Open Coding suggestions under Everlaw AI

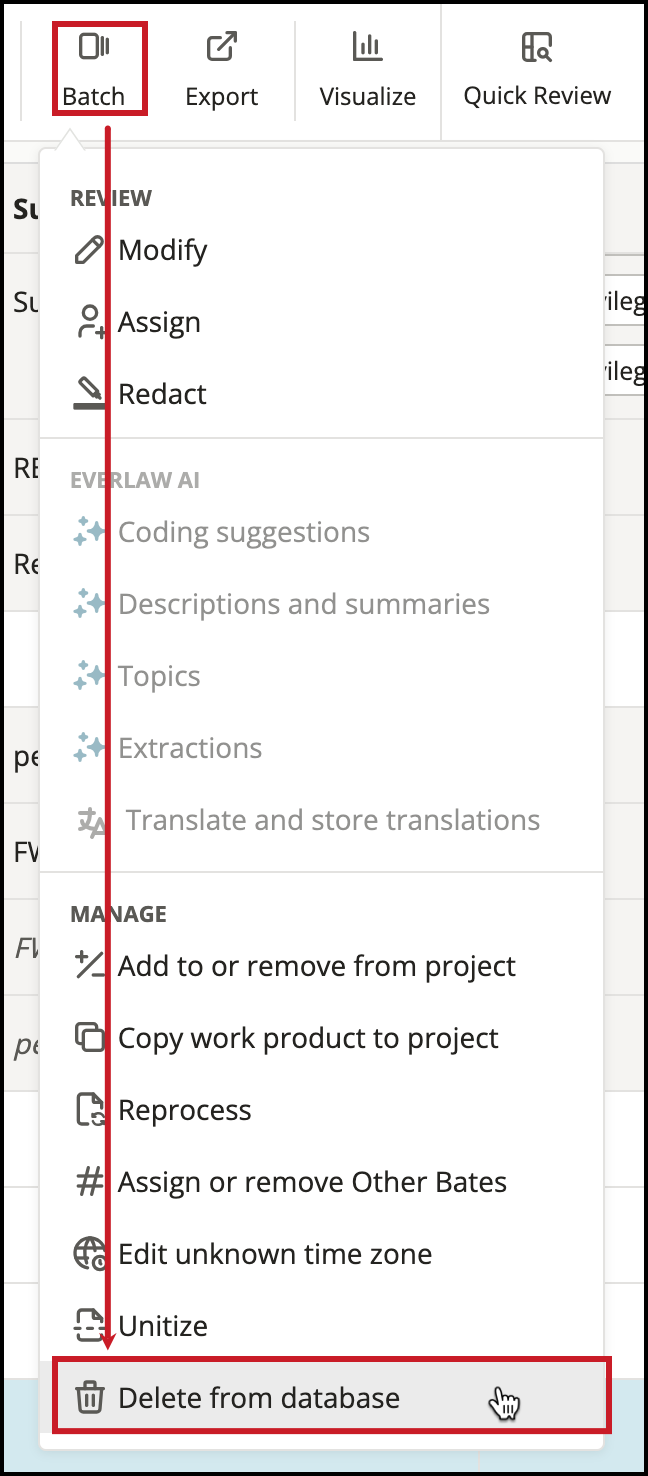(243, 531)
